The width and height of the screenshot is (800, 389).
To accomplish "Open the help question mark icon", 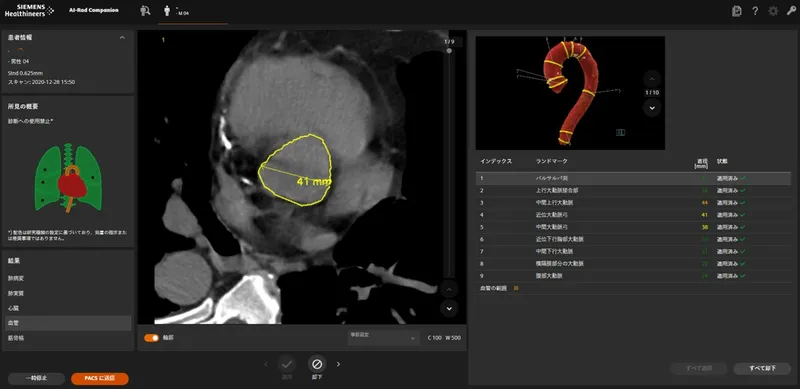I will click(x=755, y=11).
